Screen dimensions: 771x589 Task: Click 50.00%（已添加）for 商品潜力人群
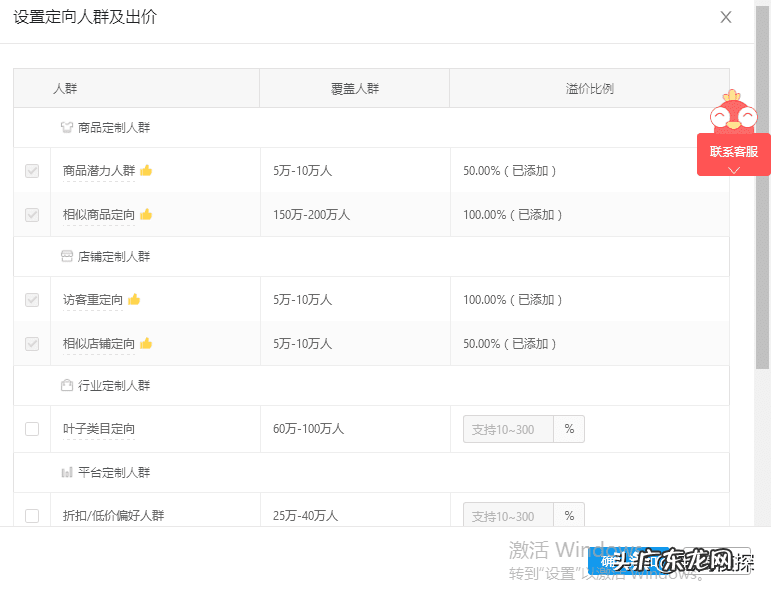pos(509,171)
